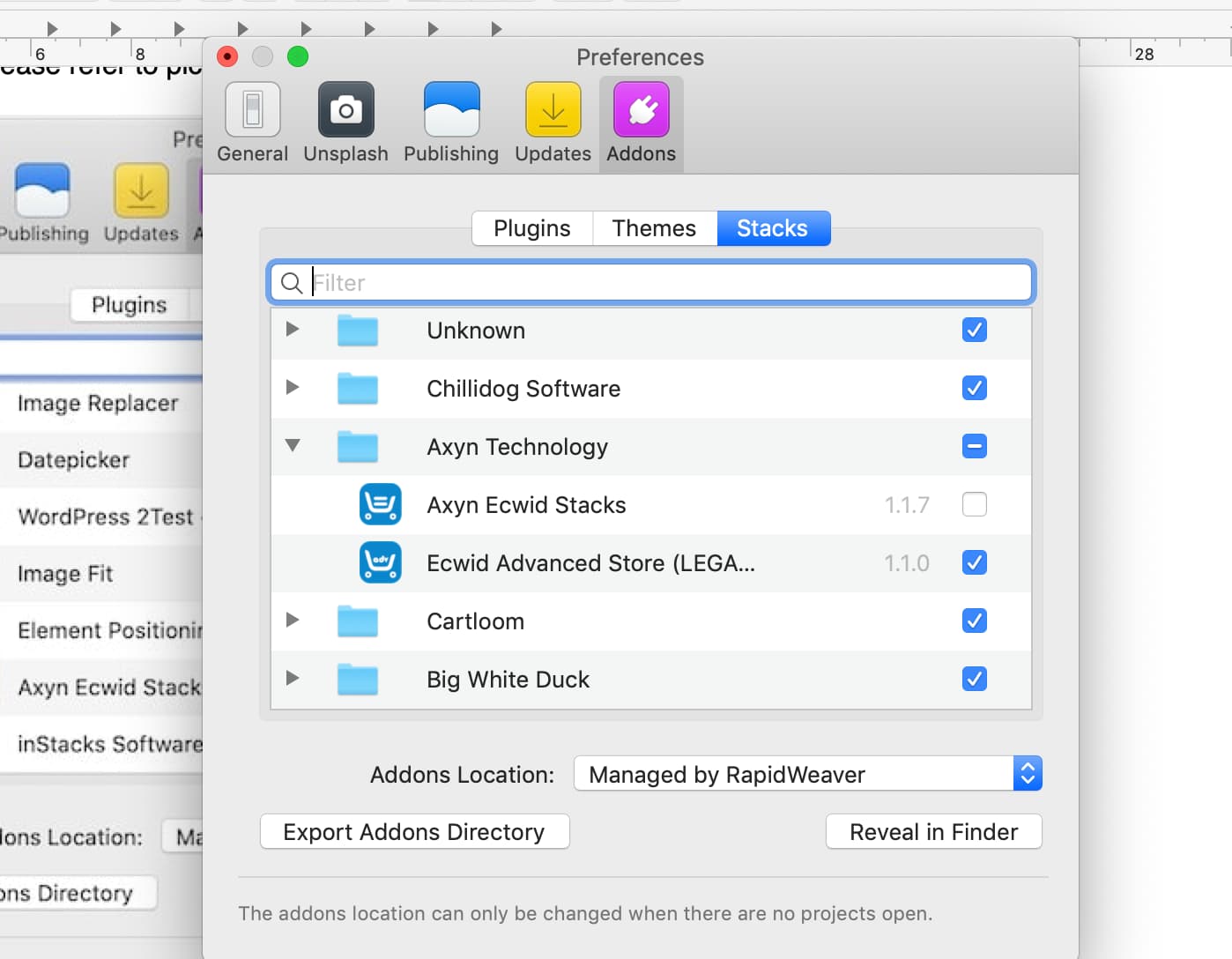
Task: Select the Addons preferences pane
Action: (x=642, y=123)
